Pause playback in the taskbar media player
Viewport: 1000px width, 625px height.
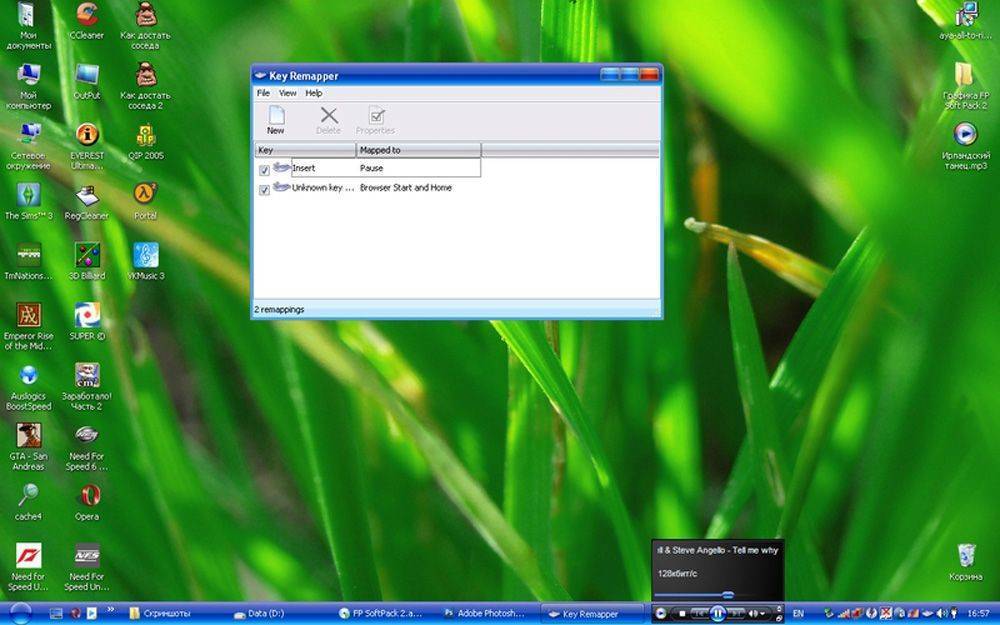tap(718, 613)
